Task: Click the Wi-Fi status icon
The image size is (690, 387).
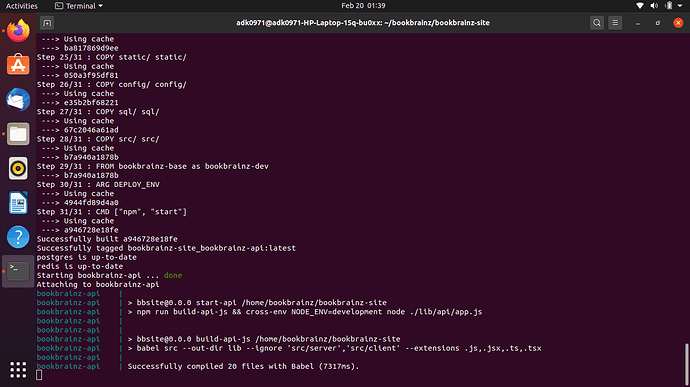Action: tap(640, 6)
